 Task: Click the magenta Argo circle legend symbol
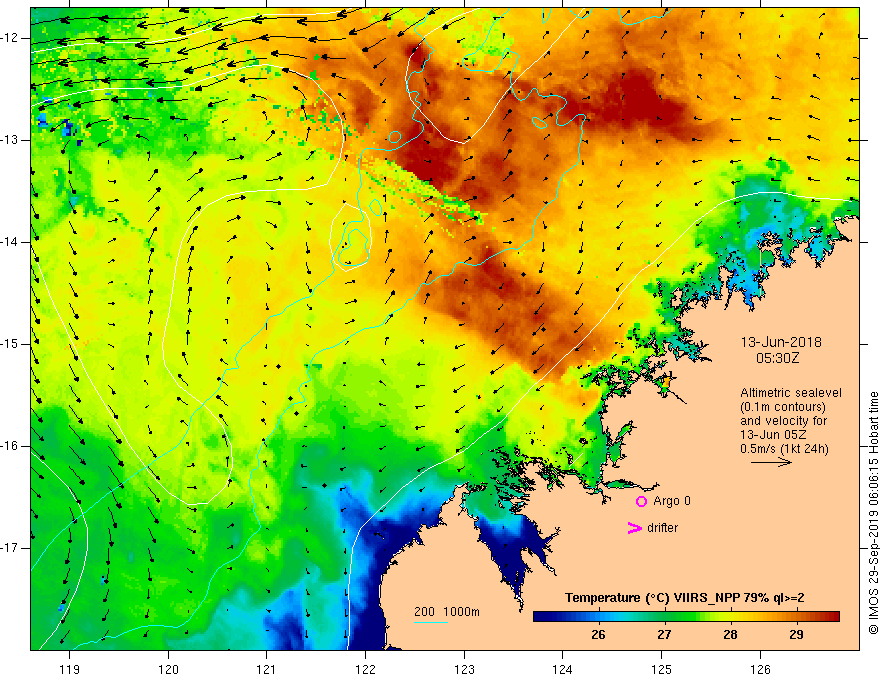tap(641, 501)
